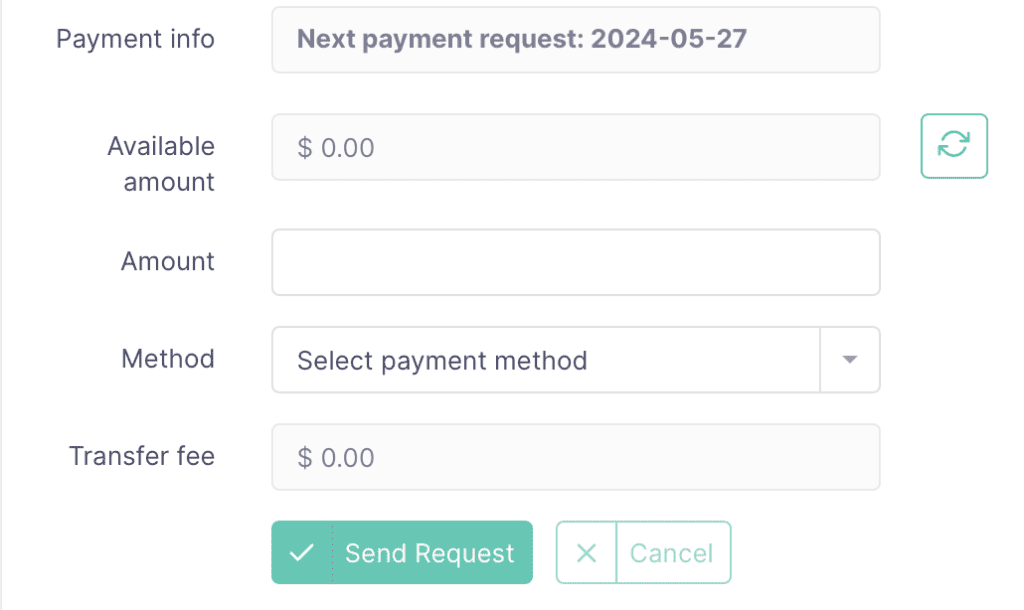This screenshot has height=610, width=1024.
Task: Click the Cancel button text
Action: point(671,553)
